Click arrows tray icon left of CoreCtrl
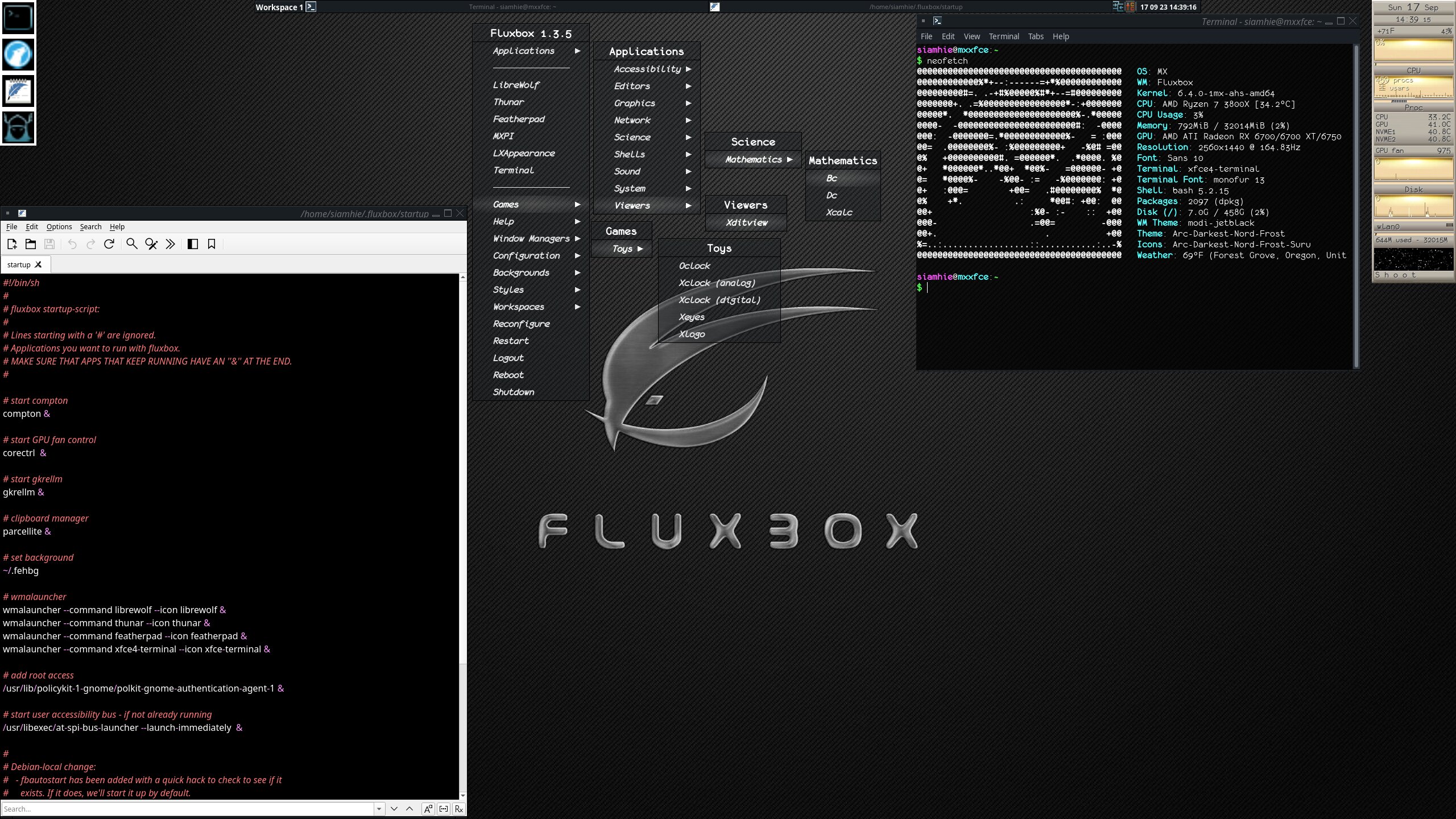Viewport: 1456px width, 819px height. (1118, 7)
